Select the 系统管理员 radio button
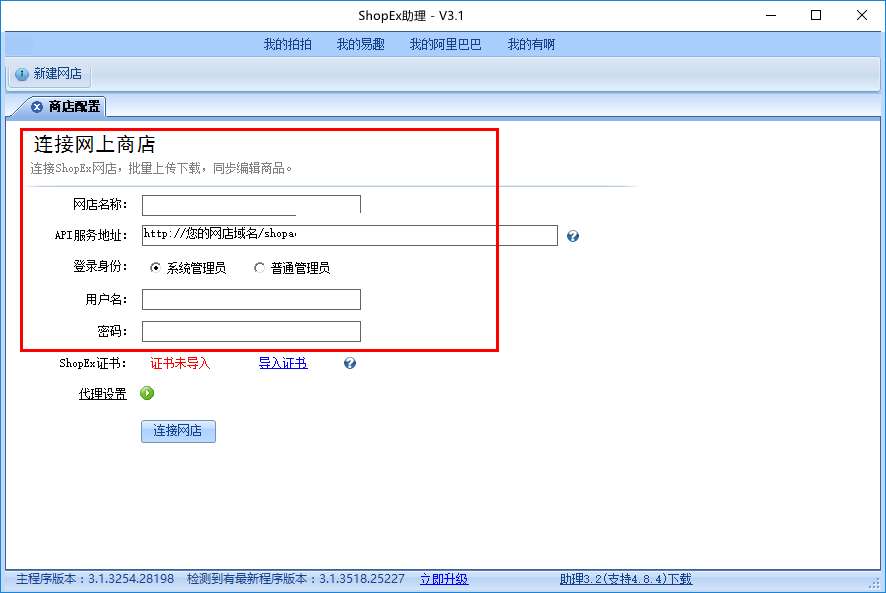886x593 pixels. coord(155,267)
